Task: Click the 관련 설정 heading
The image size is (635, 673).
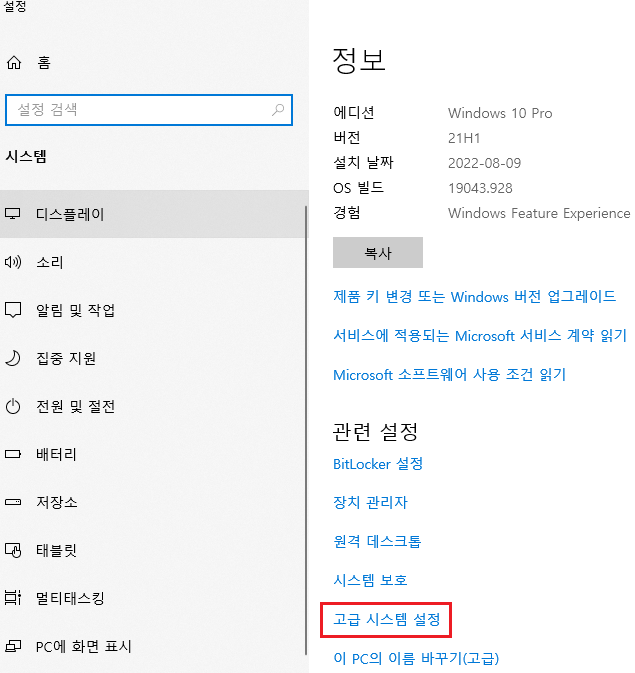Action: coord(375,431)
